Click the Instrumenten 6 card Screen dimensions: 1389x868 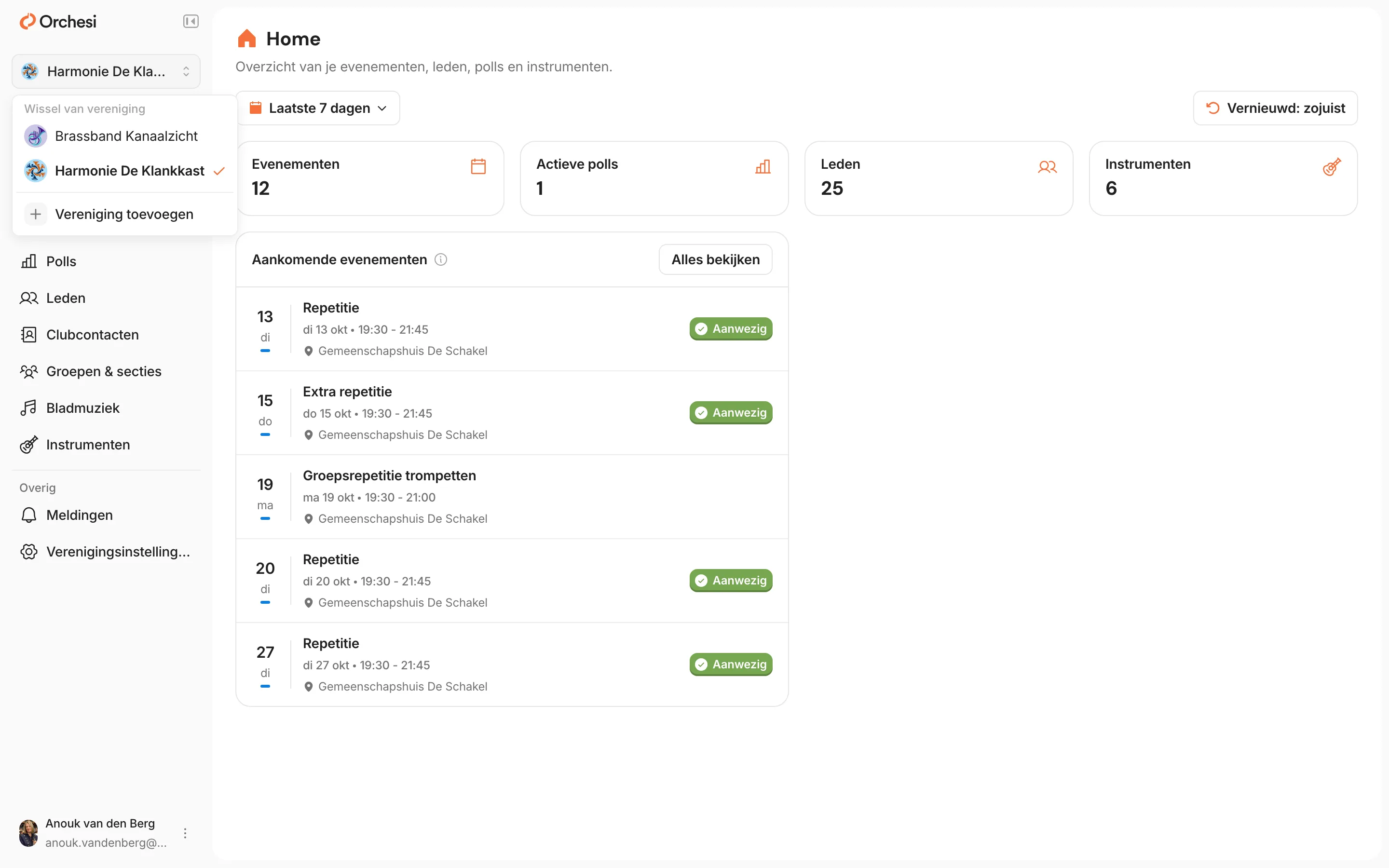1223,178
